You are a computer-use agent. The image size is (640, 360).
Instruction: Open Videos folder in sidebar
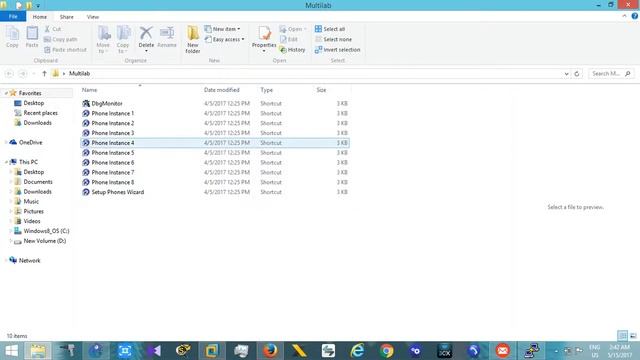click(27, 221)
